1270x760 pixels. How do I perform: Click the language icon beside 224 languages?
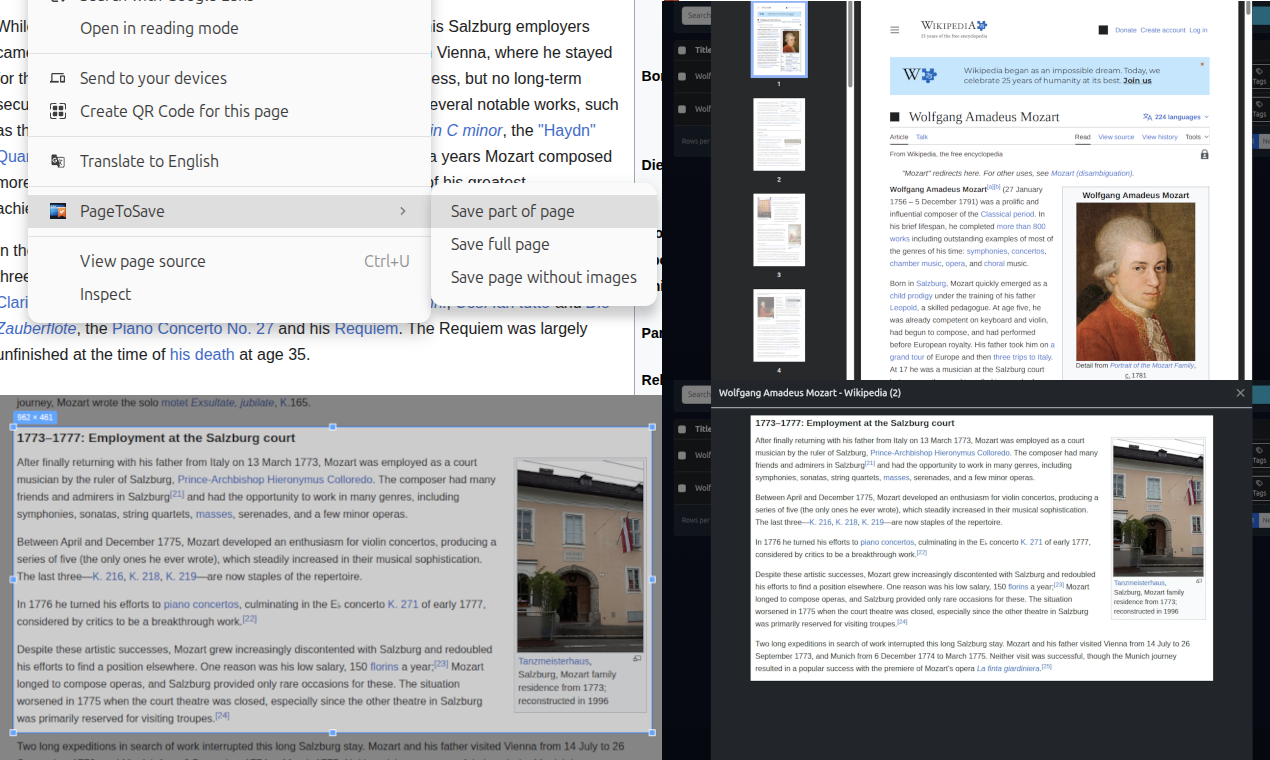click(1147, 117)
